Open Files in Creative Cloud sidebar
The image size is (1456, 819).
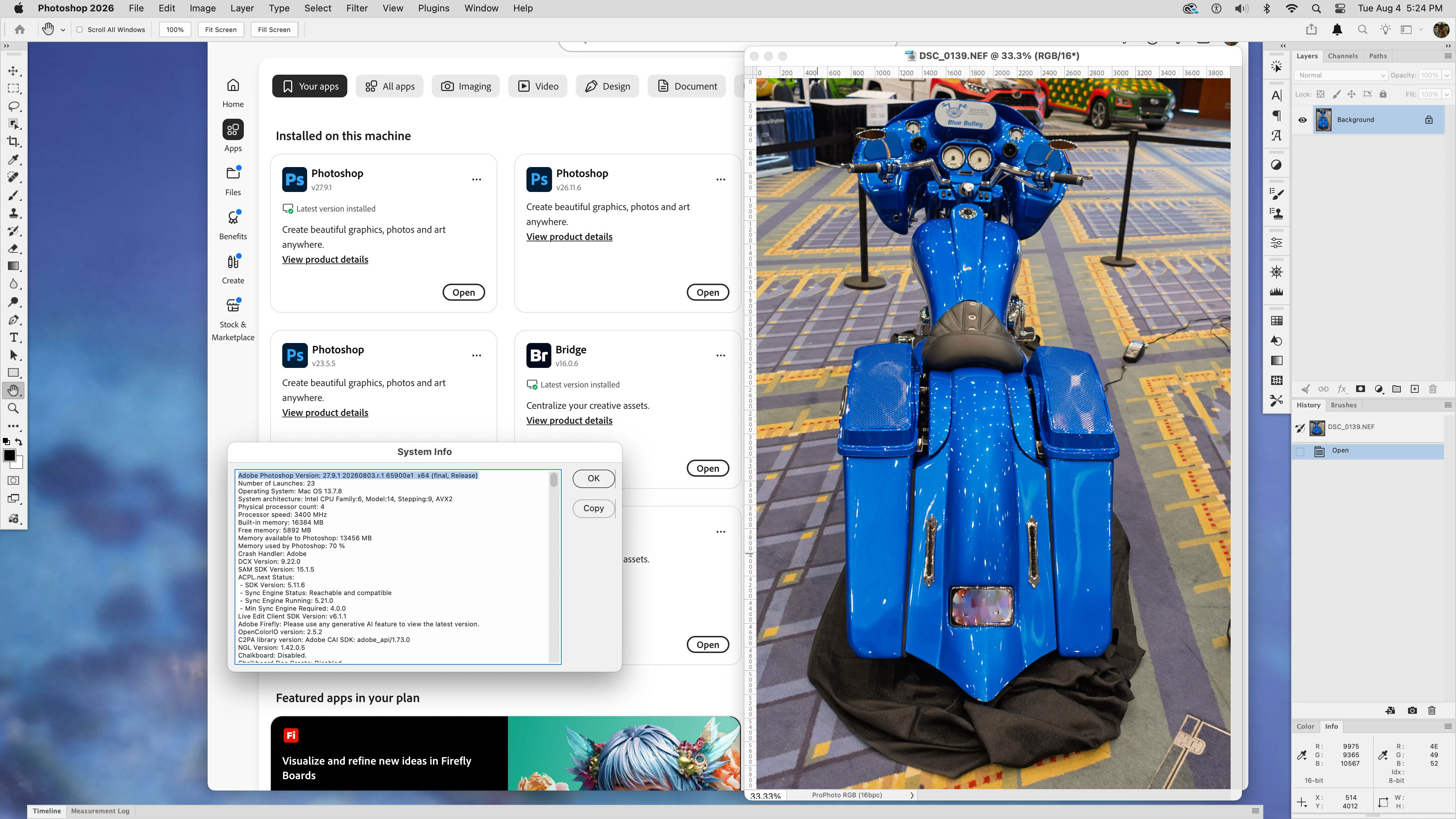pyautogui.click(x=233, y=180)
